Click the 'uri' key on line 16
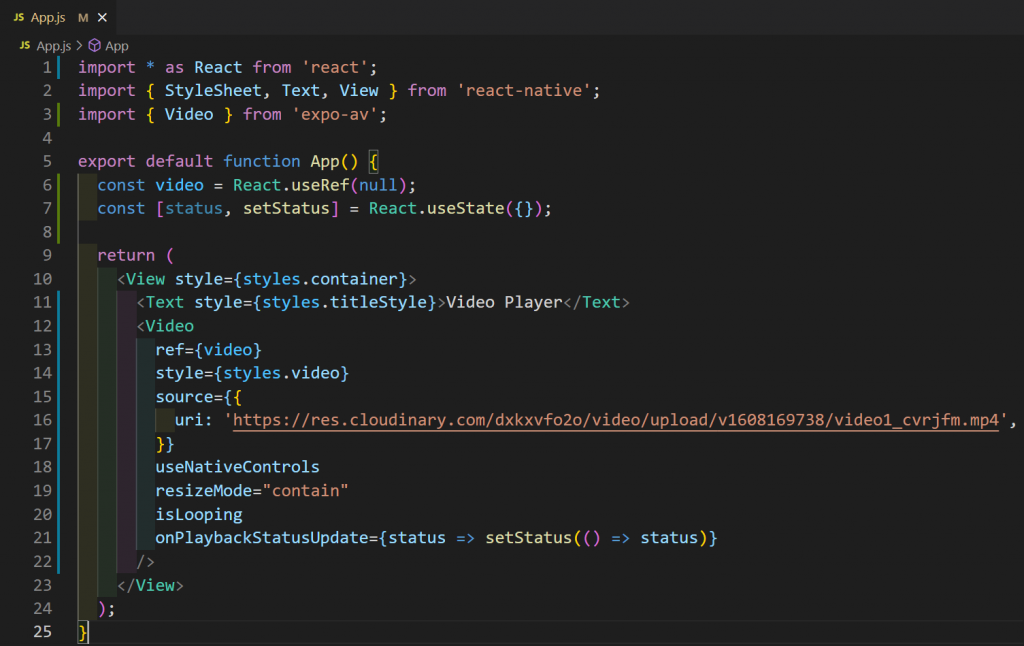Viewport: 1024px width, 646px height. pos(189,420)
